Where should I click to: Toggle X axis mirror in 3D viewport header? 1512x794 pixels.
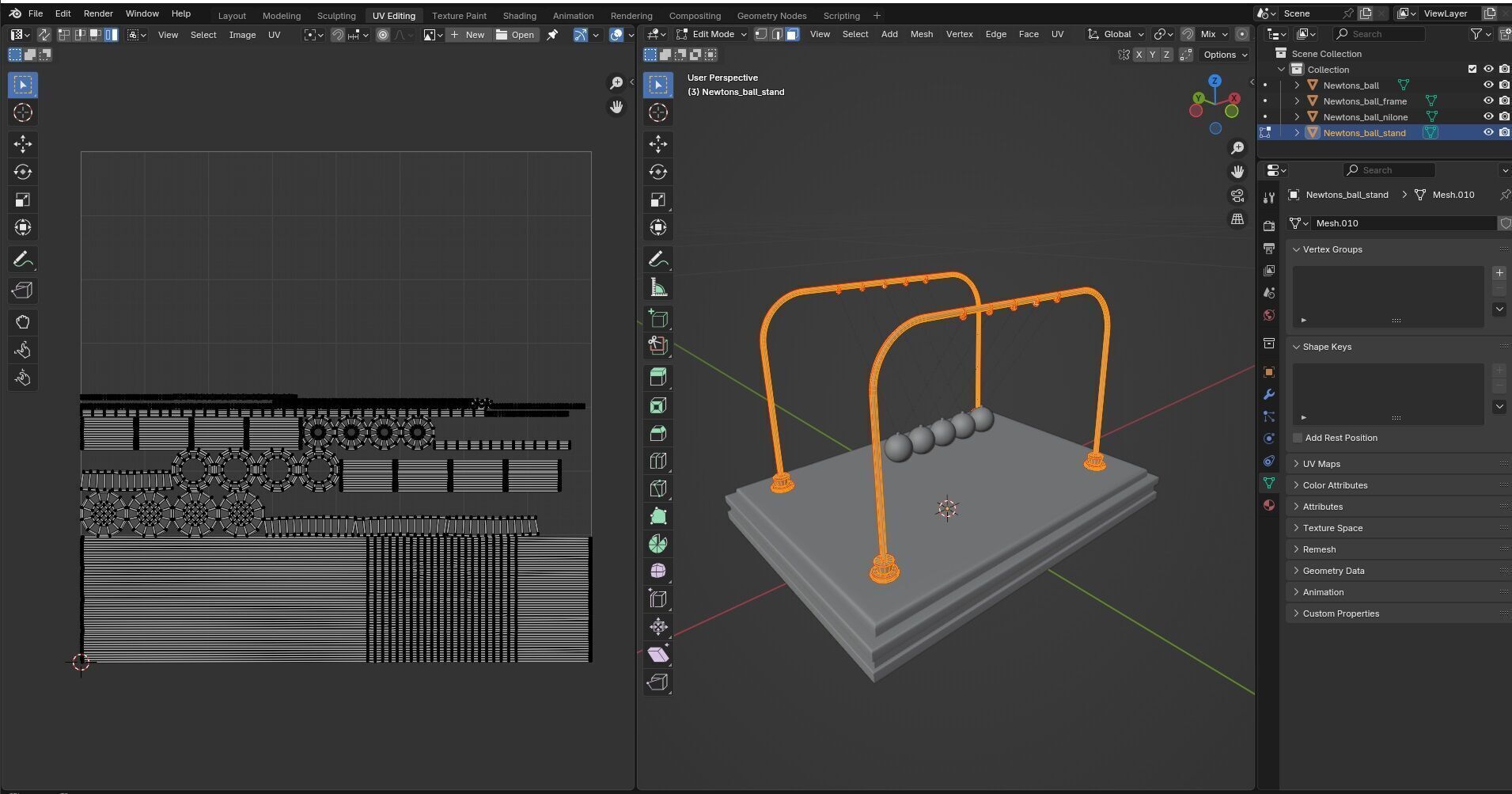(x=1139, y=55)
